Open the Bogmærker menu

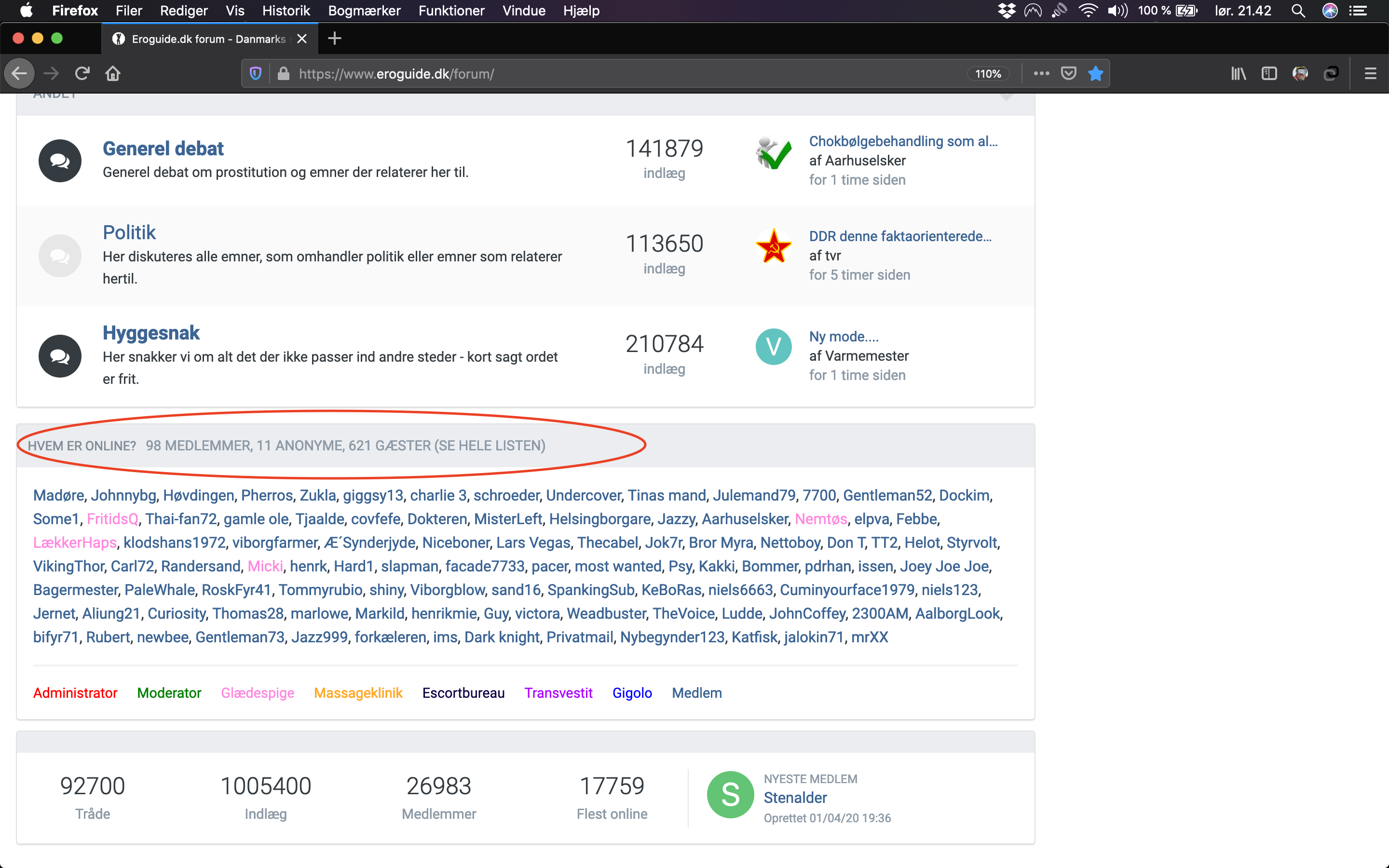[x=364, y=10]
